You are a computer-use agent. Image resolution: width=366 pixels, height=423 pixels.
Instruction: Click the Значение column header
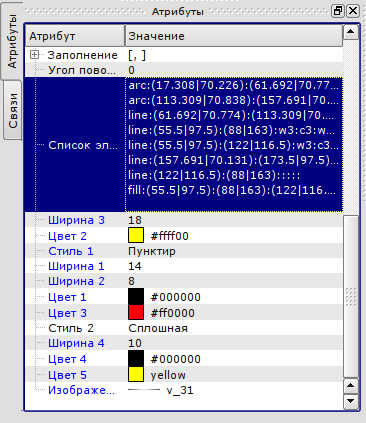(234, 36)
